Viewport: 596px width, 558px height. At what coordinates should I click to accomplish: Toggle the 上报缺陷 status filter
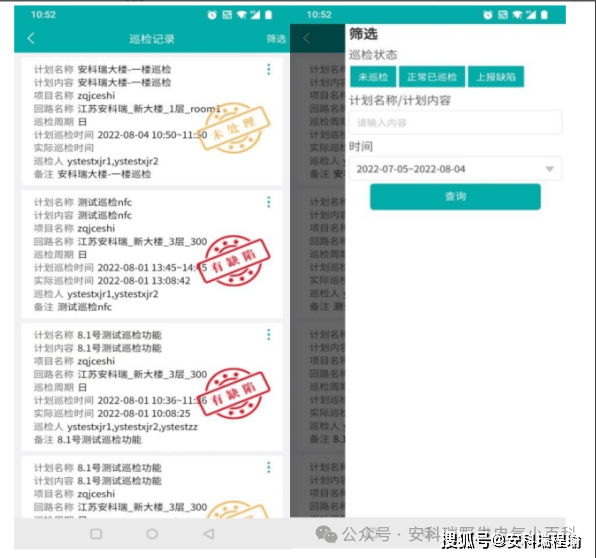point(496,77)
